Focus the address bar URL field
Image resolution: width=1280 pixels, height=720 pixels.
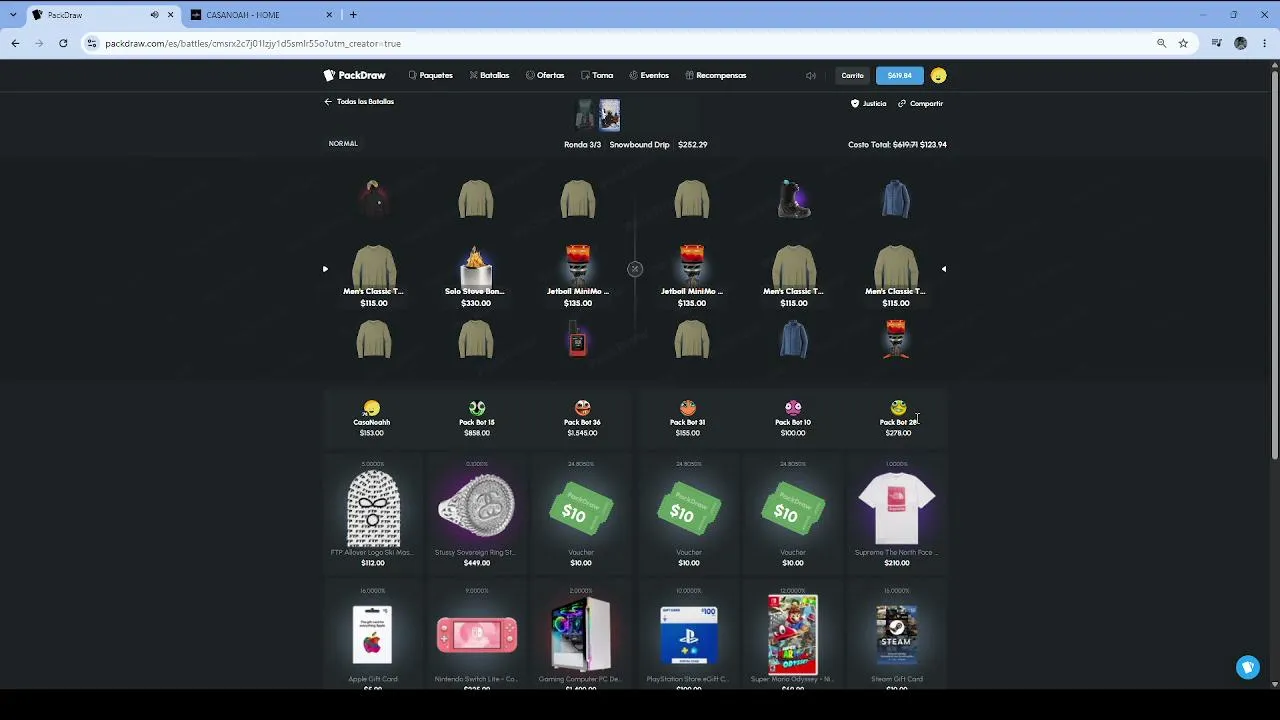(x=627, y=43)
